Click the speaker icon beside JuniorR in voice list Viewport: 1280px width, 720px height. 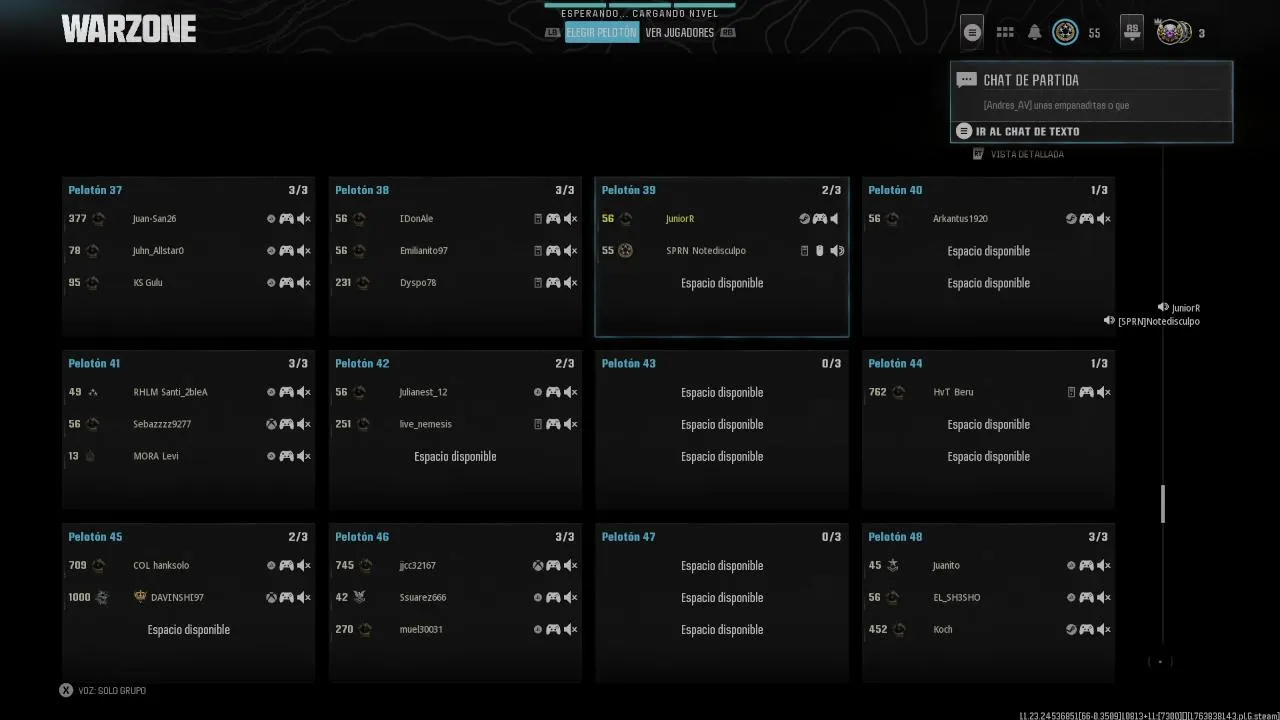[1163, 307]
